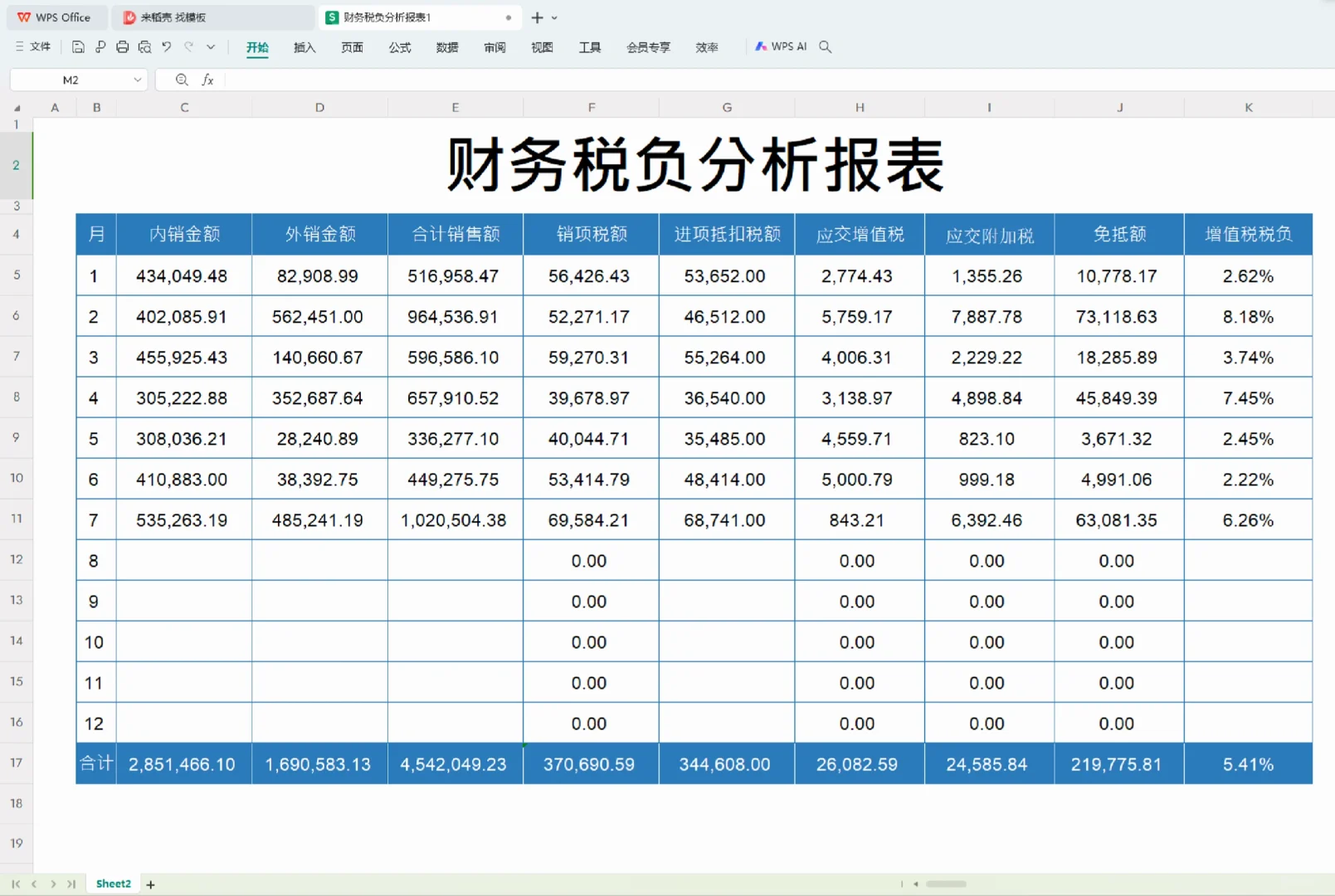Click the Save icon on the toolbar
This screenshot has width=1335, height=896.
(78, 46)
